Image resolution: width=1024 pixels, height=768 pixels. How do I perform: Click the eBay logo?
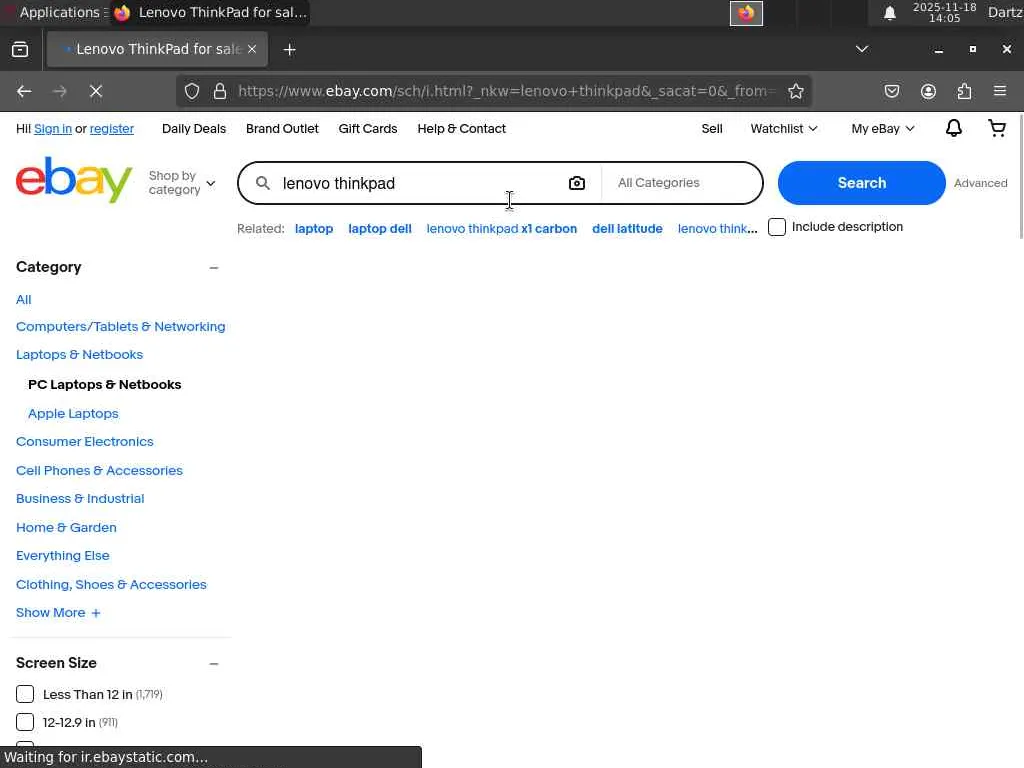coord(74,180)
